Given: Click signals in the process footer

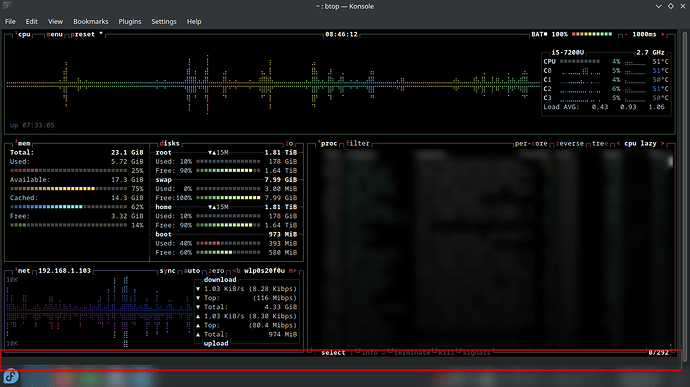Looking at the screenshot, I should (476, 353).
